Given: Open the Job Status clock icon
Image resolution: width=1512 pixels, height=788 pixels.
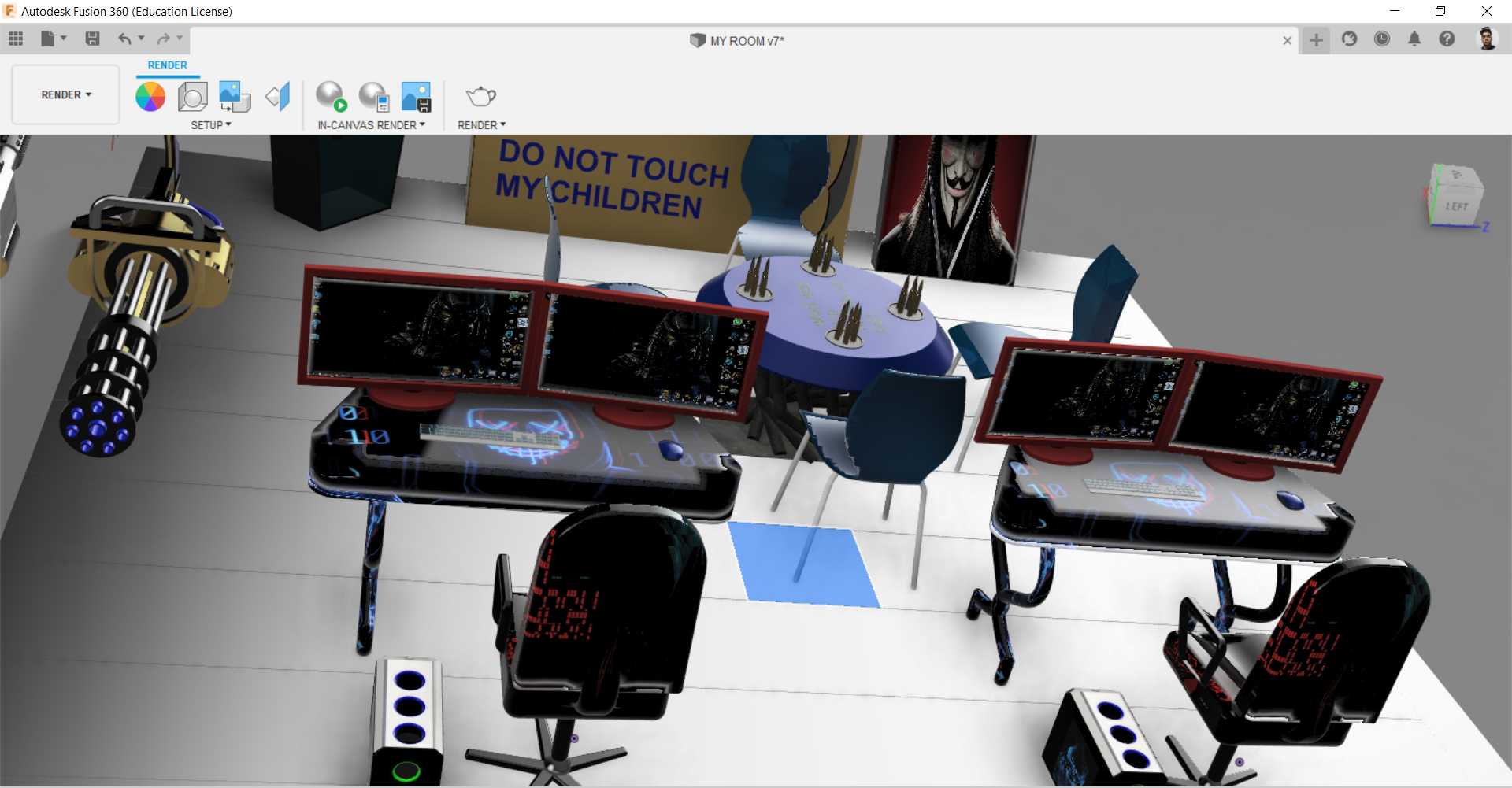Looking at the screenshot, I should (x=1382, y=39).
